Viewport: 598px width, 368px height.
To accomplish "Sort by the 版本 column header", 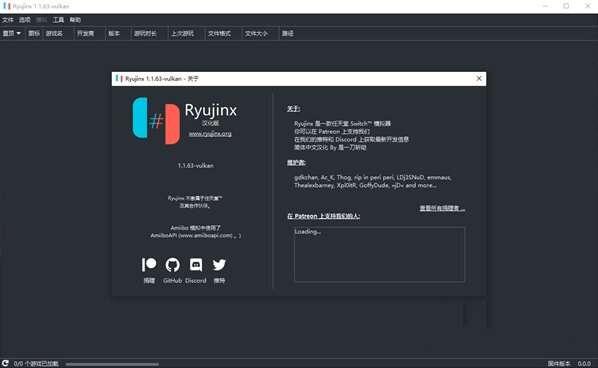I will (114, 34).
